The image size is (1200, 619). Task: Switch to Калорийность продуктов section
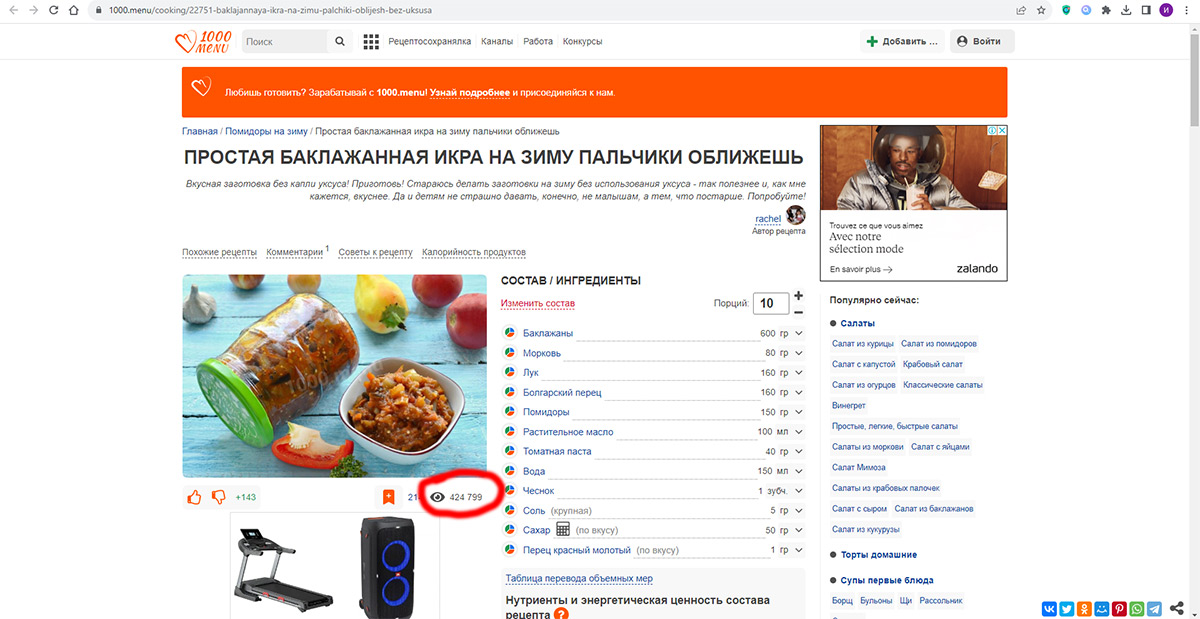(473, 252)
